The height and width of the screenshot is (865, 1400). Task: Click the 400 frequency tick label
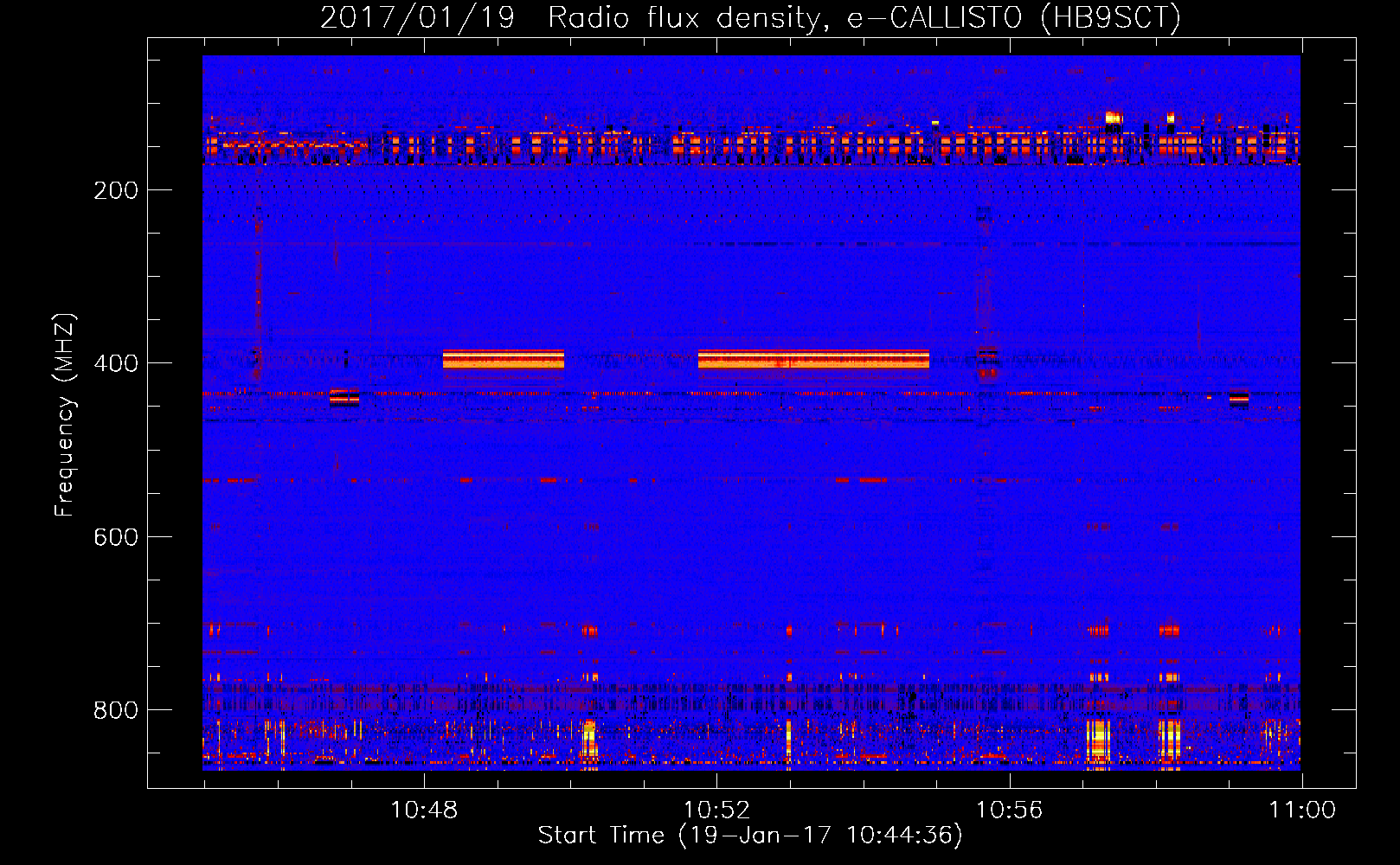116,363
